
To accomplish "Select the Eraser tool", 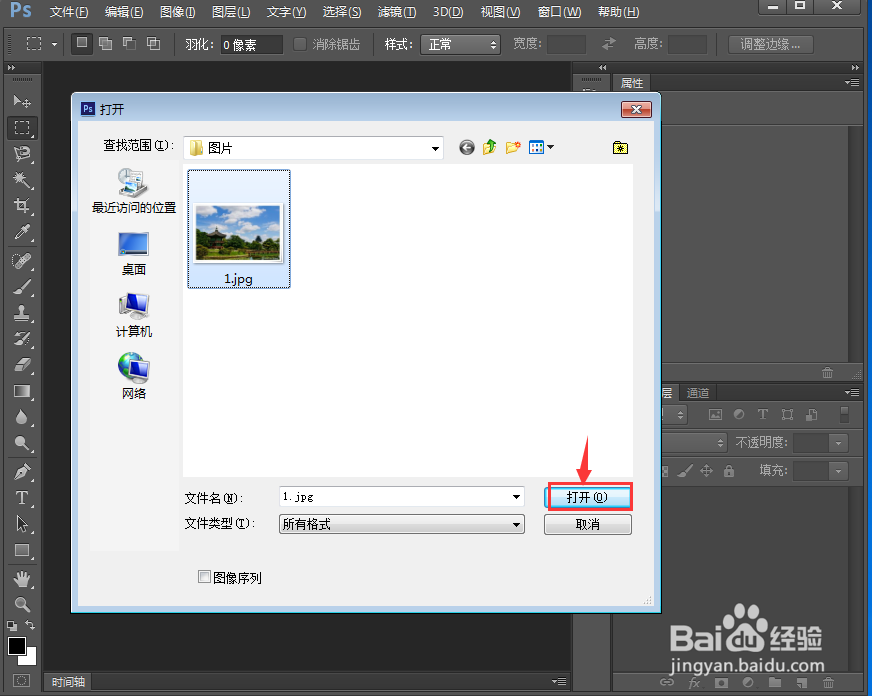I will (x=22, y=365).
